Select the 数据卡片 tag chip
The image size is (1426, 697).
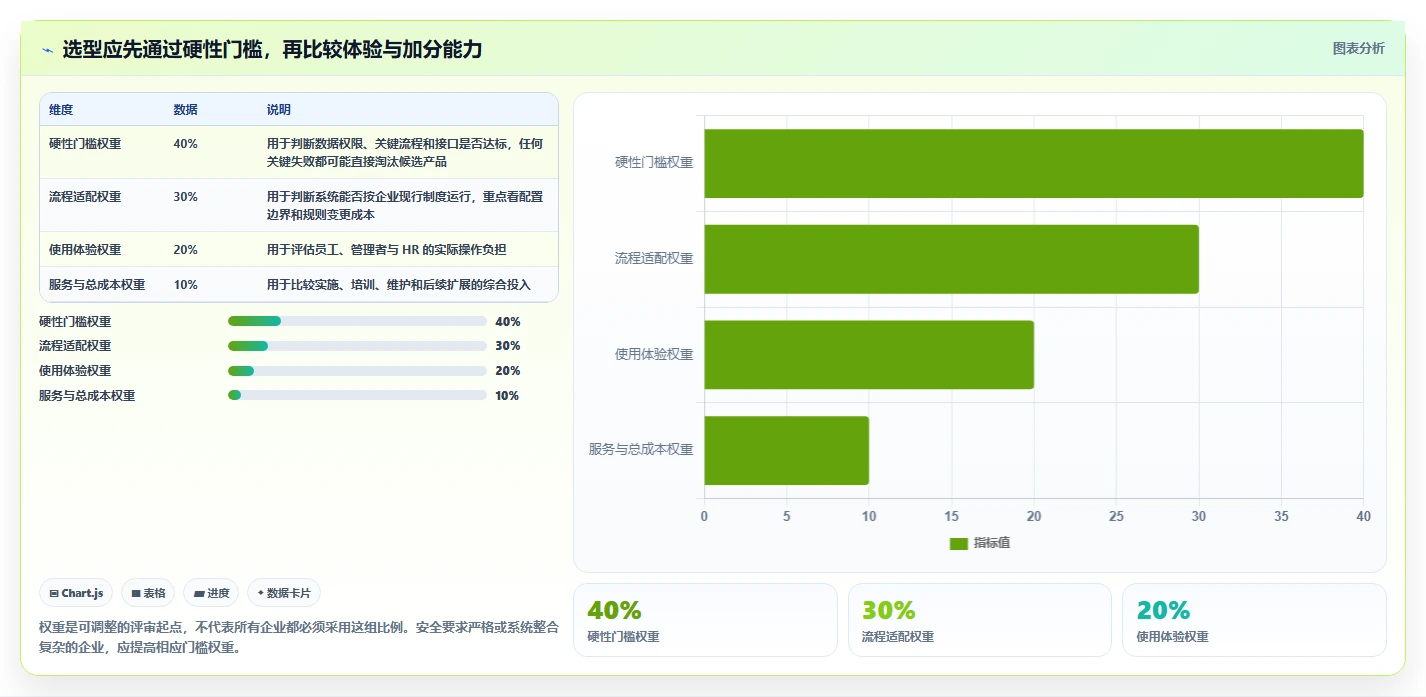(284, 593)
